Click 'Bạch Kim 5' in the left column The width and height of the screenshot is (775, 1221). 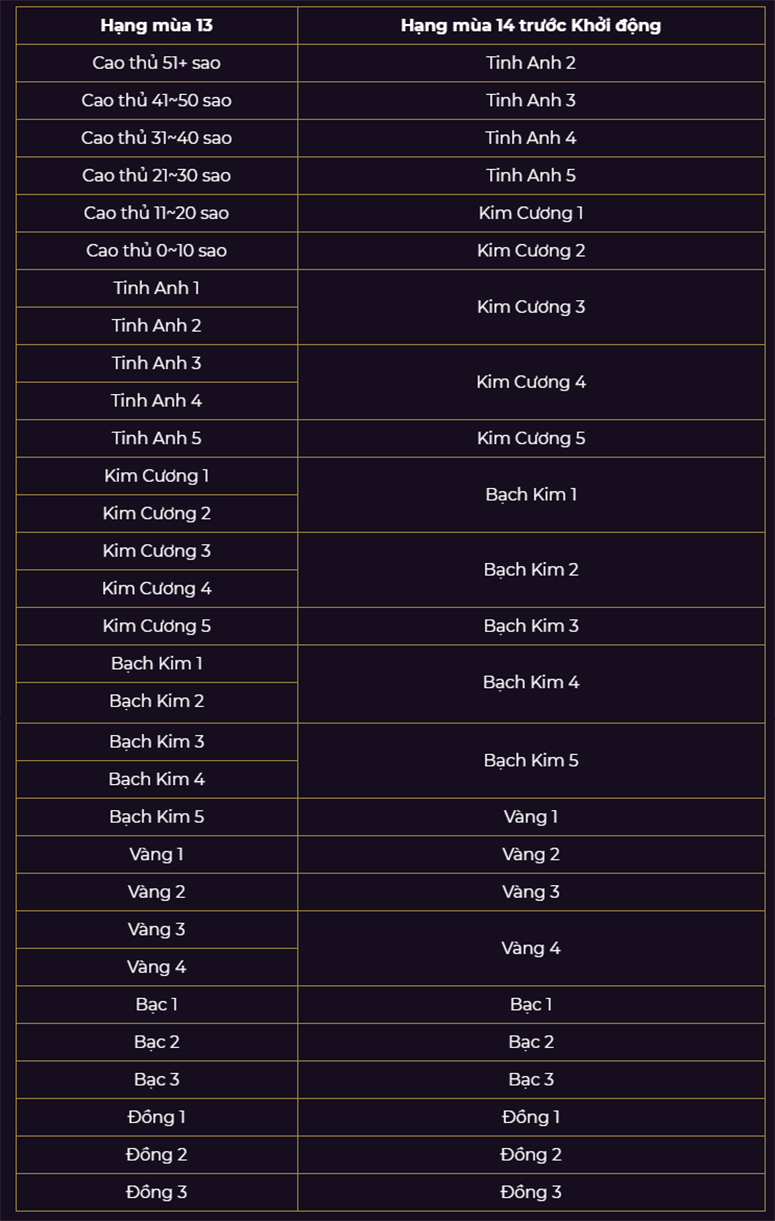[x=157, y=817]
